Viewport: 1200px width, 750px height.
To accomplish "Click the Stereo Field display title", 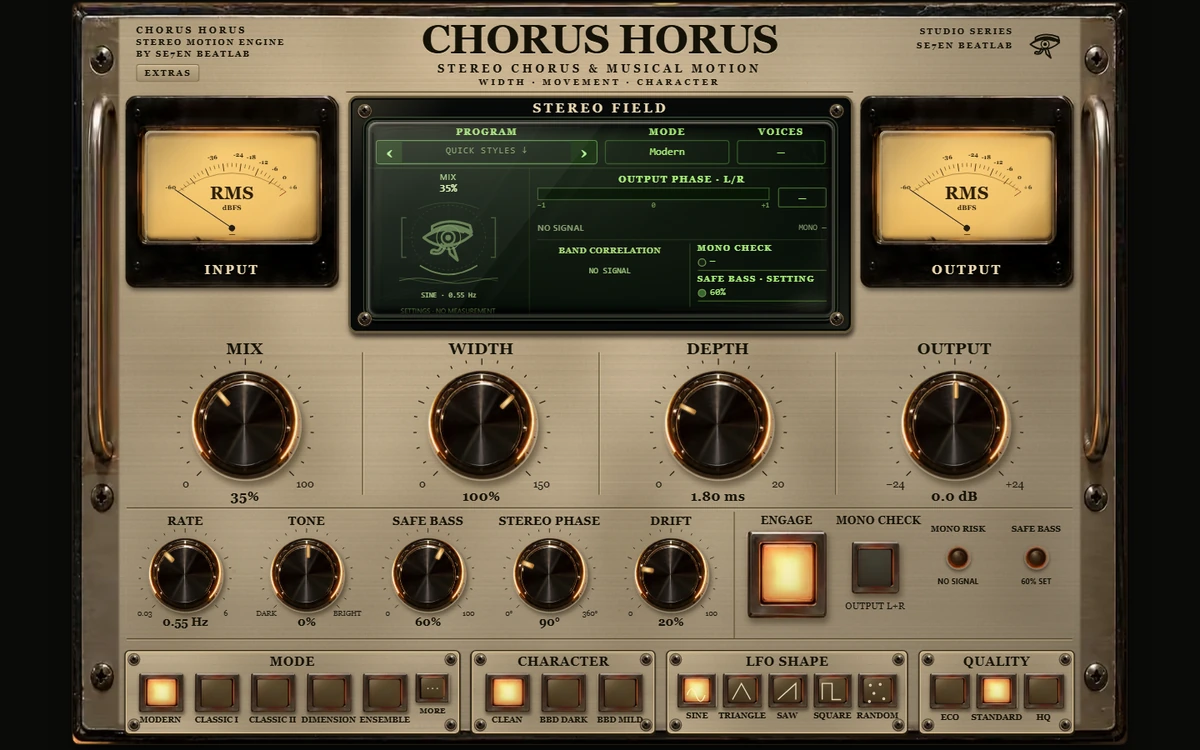I will (x=599, y=108).
